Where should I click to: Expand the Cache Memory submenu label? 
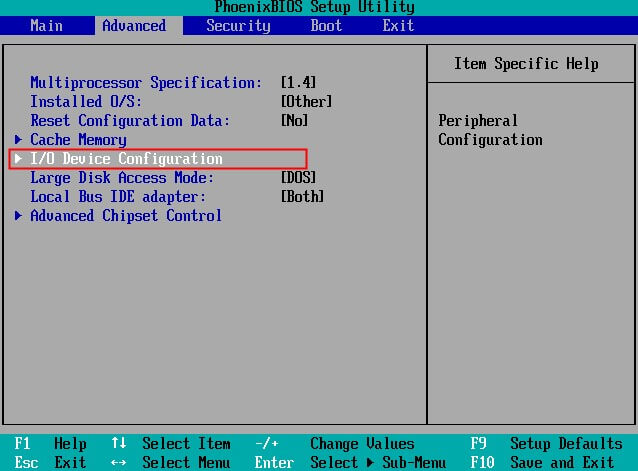click(78, 140)
